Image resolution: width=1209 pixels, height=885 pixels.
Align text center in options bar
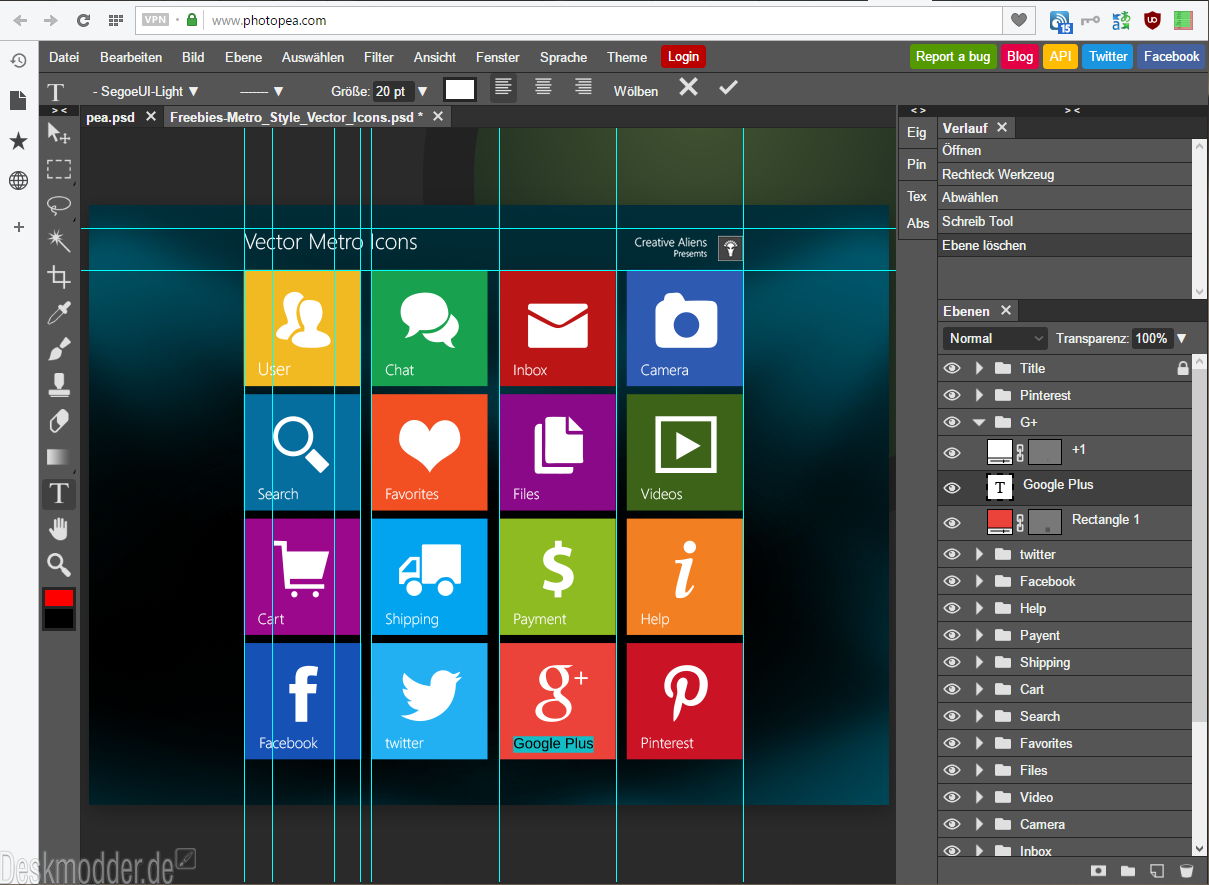(x=543, y=88)
